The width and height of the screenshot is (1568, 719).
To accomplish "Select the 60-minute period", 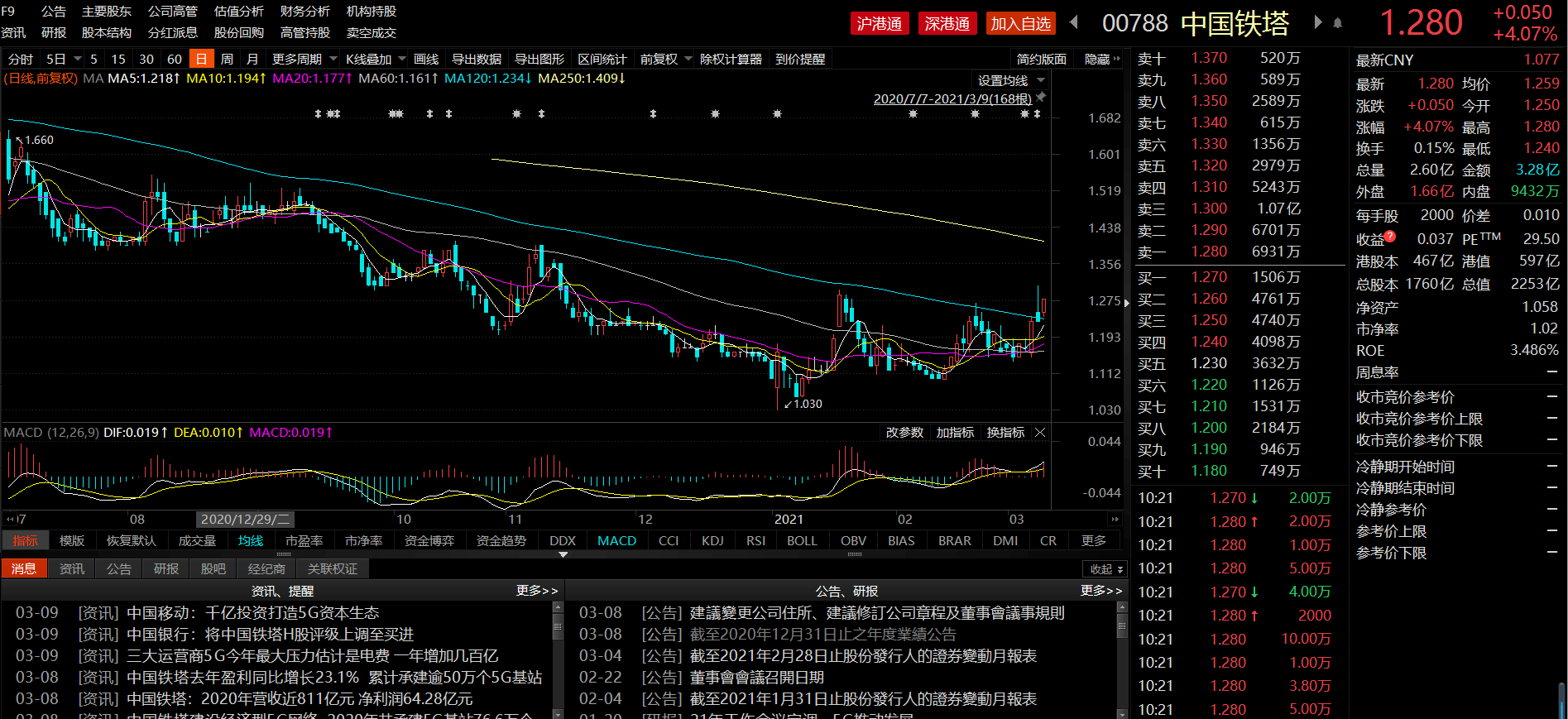I will 175,59.
